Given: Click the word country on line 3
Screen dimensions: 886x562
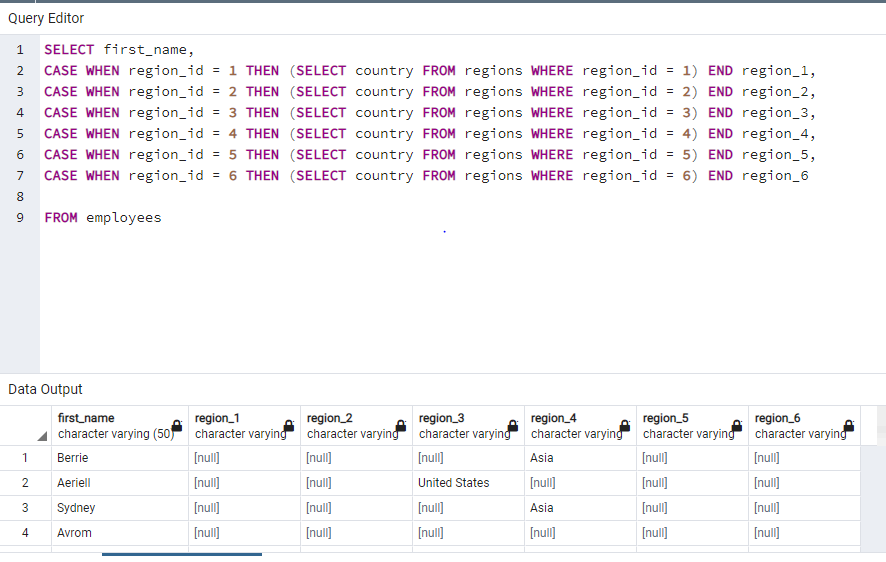Looking at the screenshot, I should [x=384, y=92].
